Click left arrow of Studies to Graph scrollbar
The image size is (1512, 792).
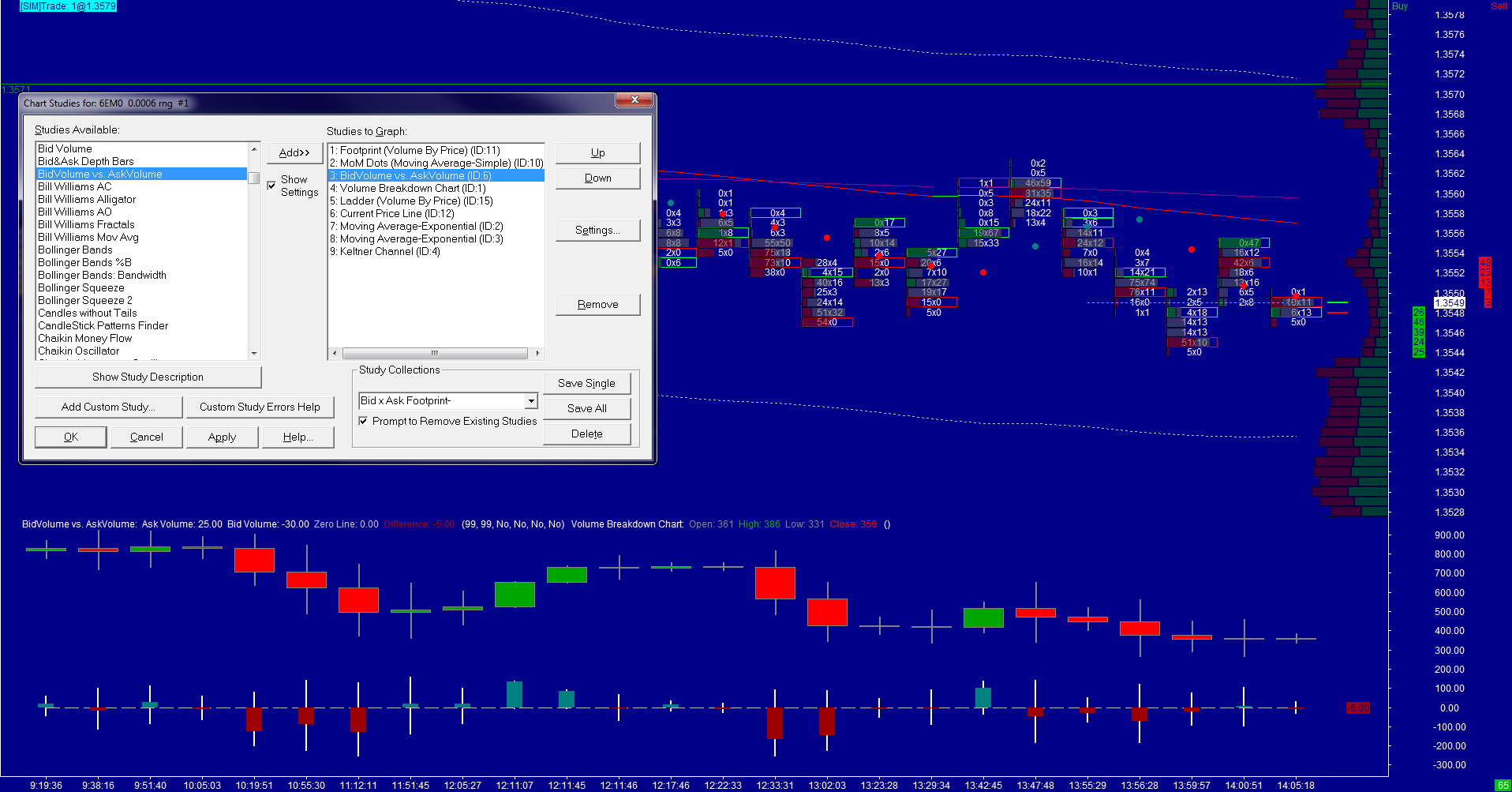(x=335, y=353)
